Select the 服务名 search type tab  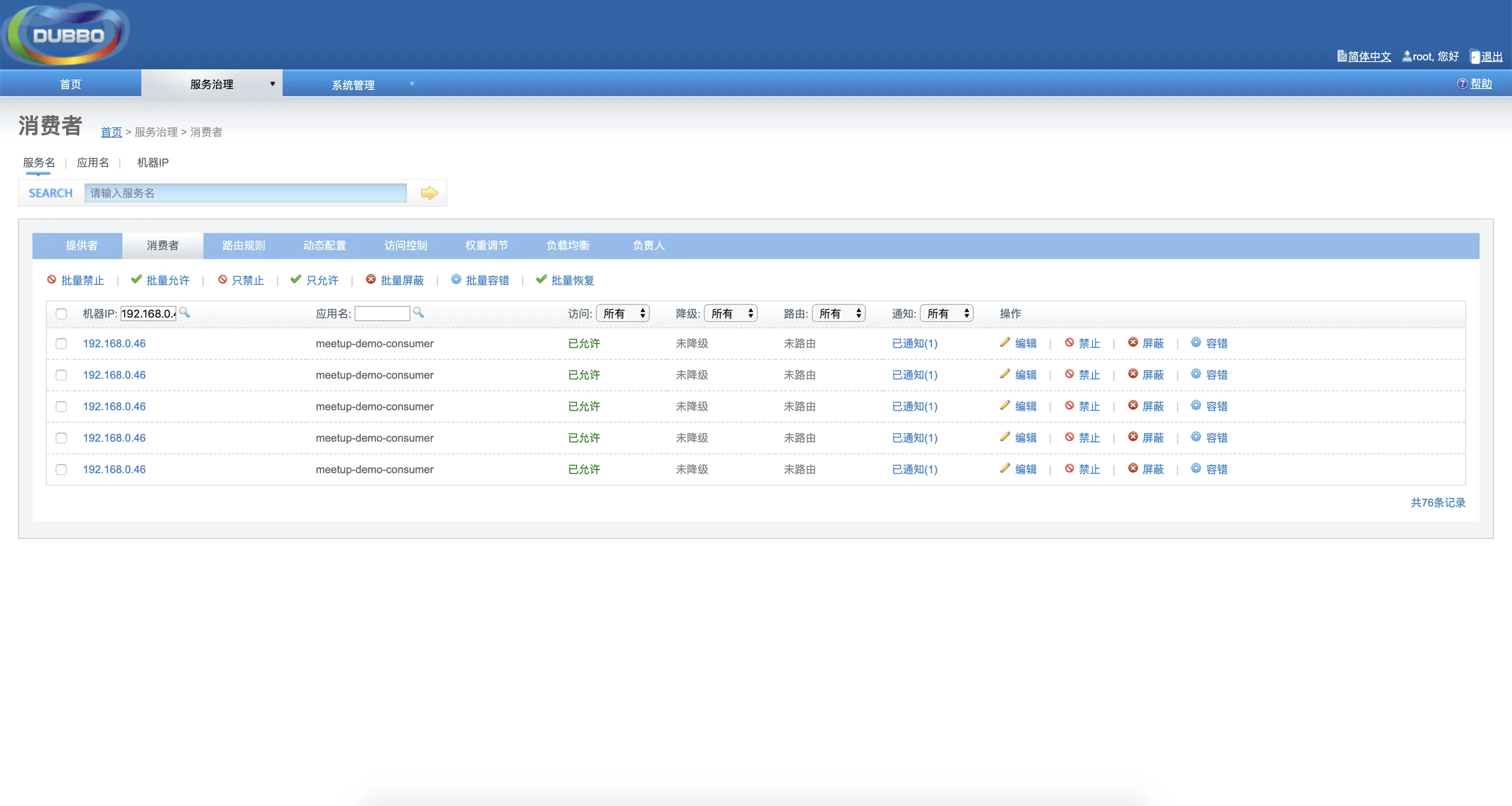point(38,162)
